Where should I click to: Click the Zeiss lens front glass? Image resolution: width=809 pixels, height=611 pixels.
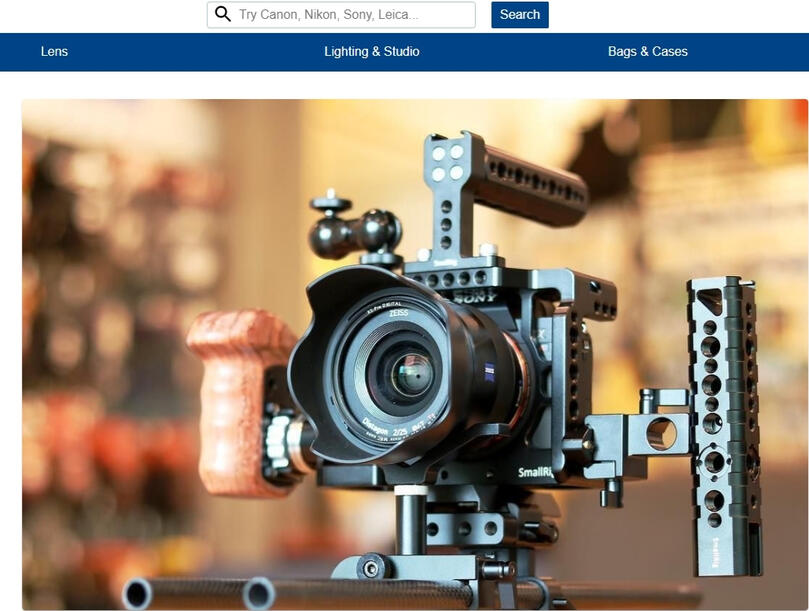[409, 374]
